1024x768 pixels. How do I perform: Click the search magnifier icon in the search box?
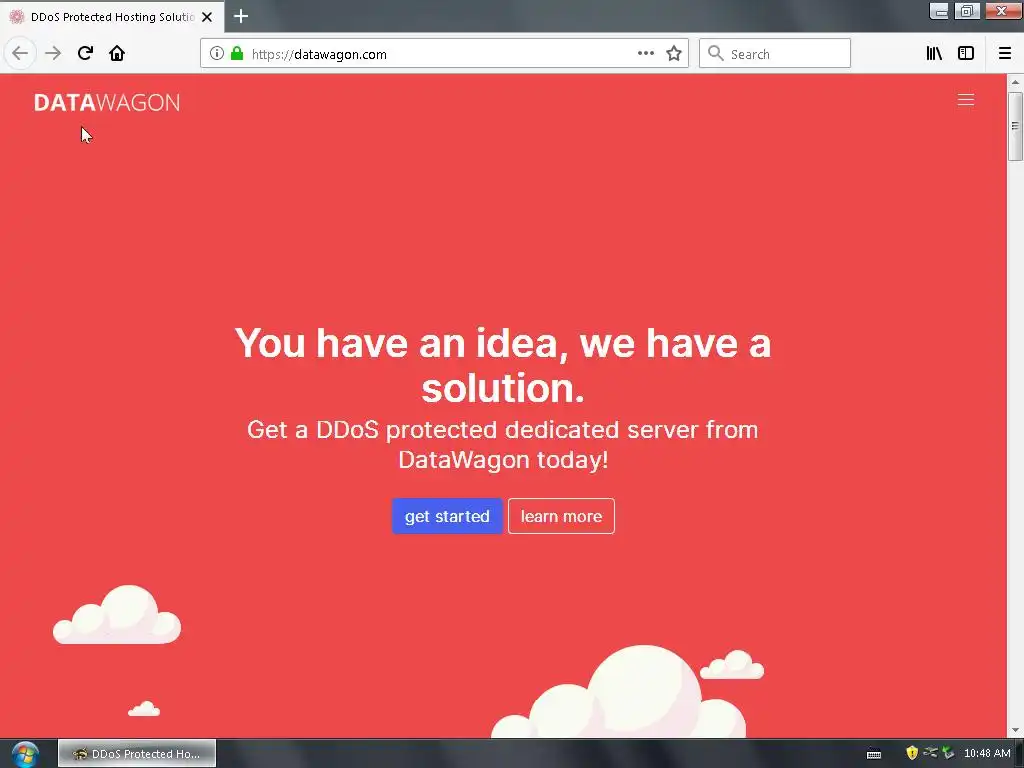tap(716, 54)
